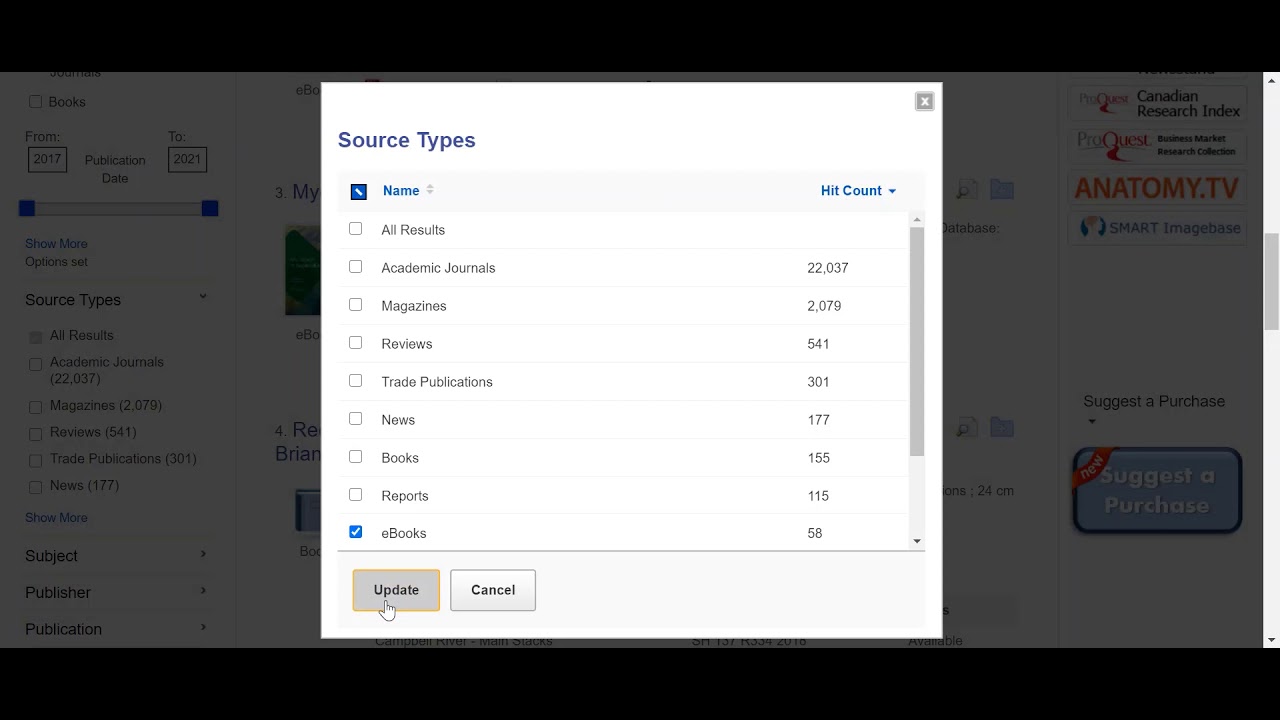Enable the Trade Publications checkbox
The image size is (1280, 720).
click(356, 381)
